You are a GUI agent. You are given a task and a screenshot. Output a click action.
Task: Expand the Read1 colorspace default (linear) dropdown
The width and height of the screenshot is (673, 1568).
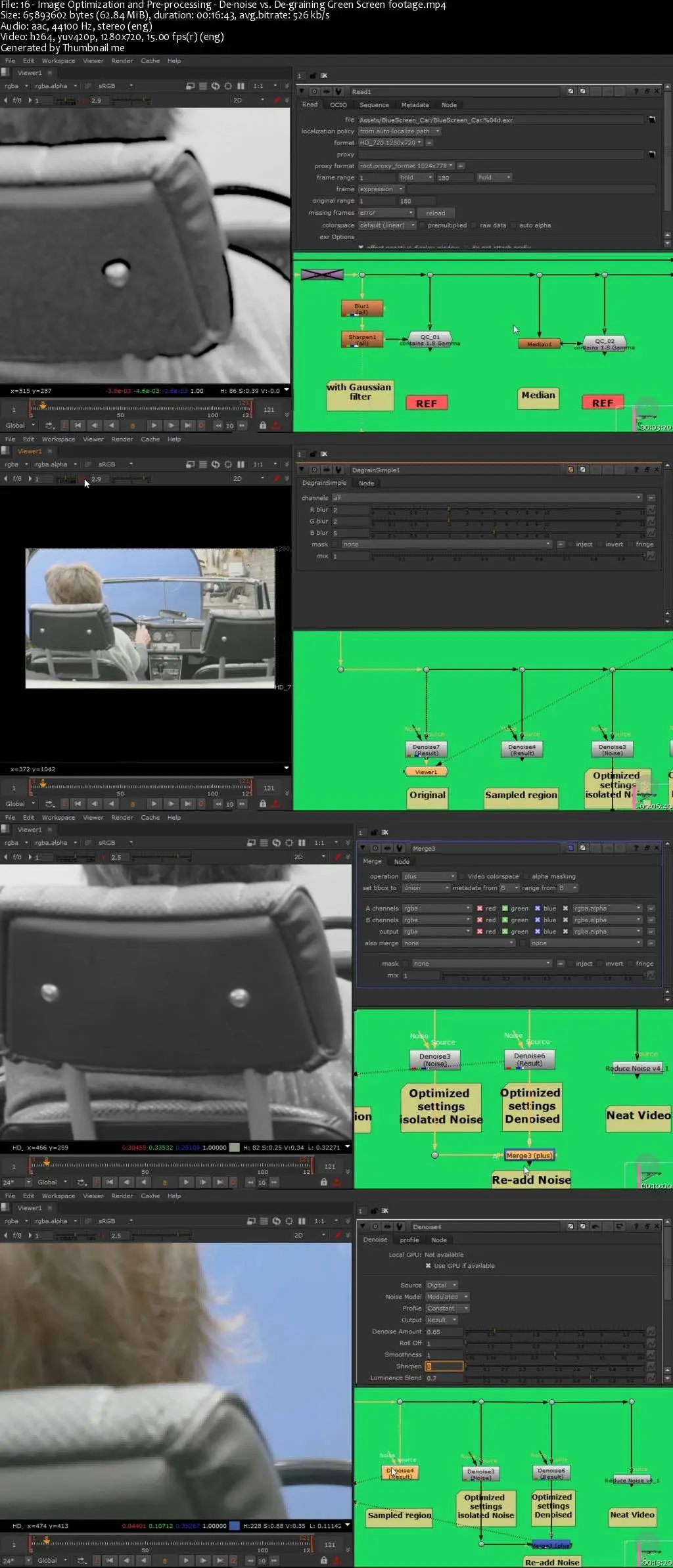tap(387, 225)
